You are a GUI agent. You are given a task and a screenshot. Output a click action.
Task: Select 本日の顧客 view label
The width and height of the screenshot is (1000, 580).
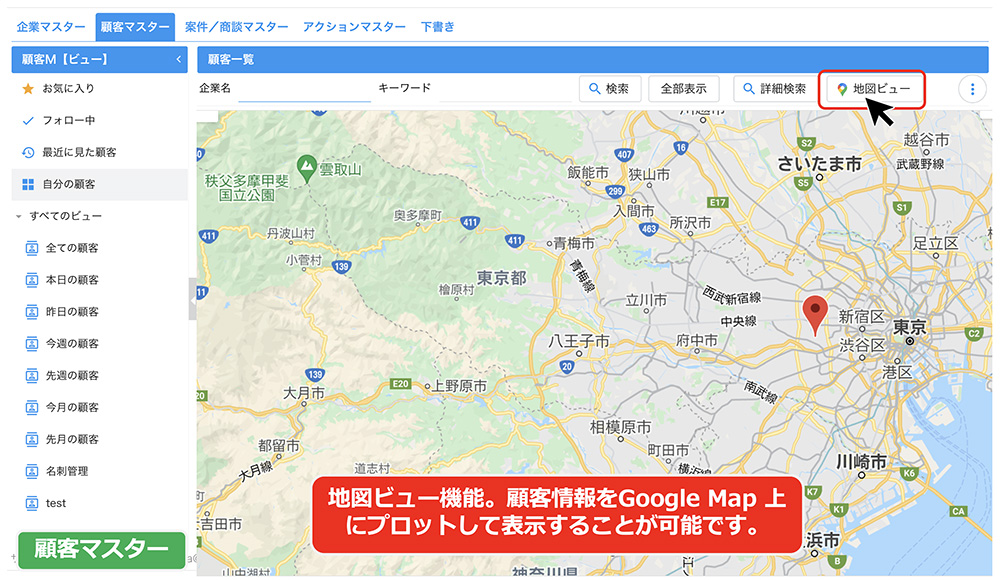[x=72, y=280]
